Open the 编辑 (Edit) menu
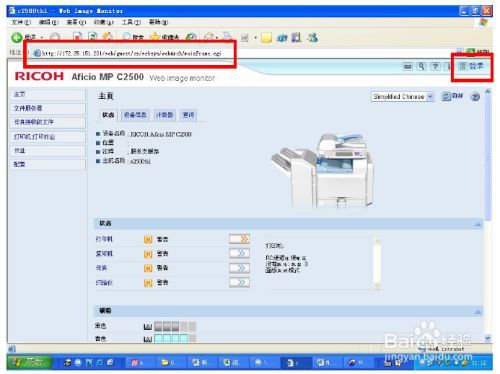 (49, 22)
